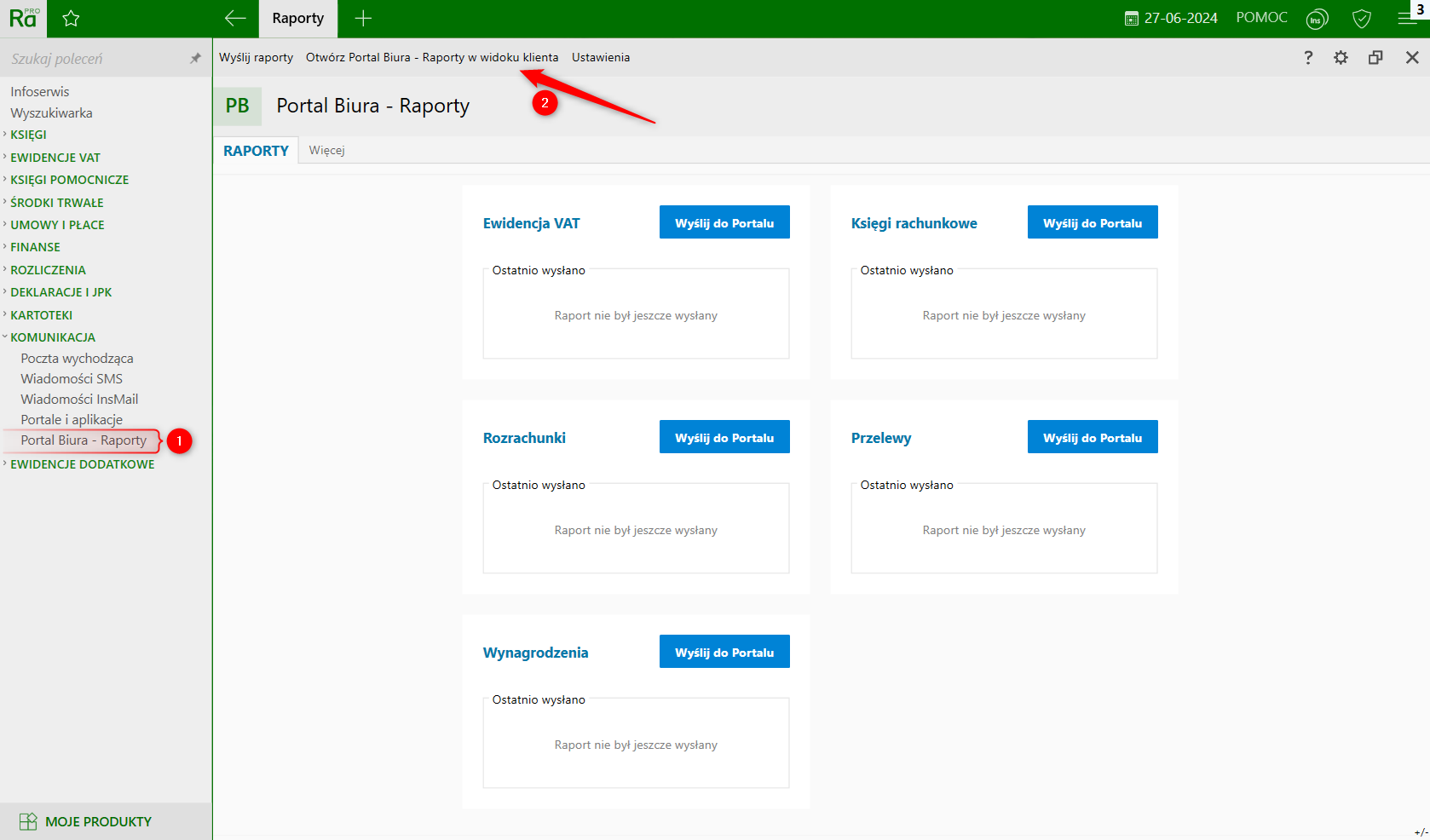This screenshot has width=1430, height=840.
Task: Open favorites with the star icon
Action: [71, 18]
